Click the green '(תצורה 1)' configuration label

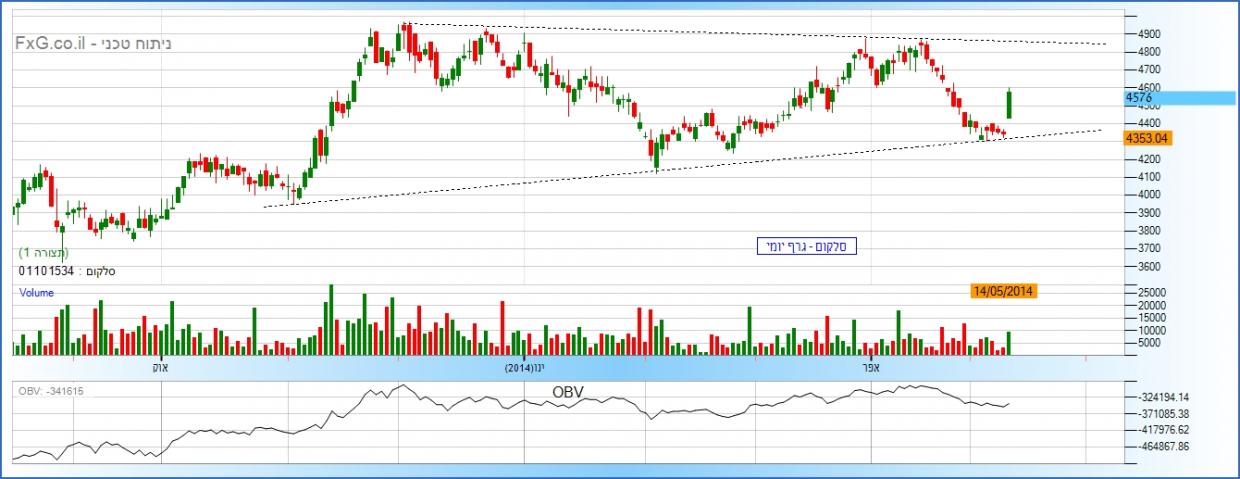[44, 253]
